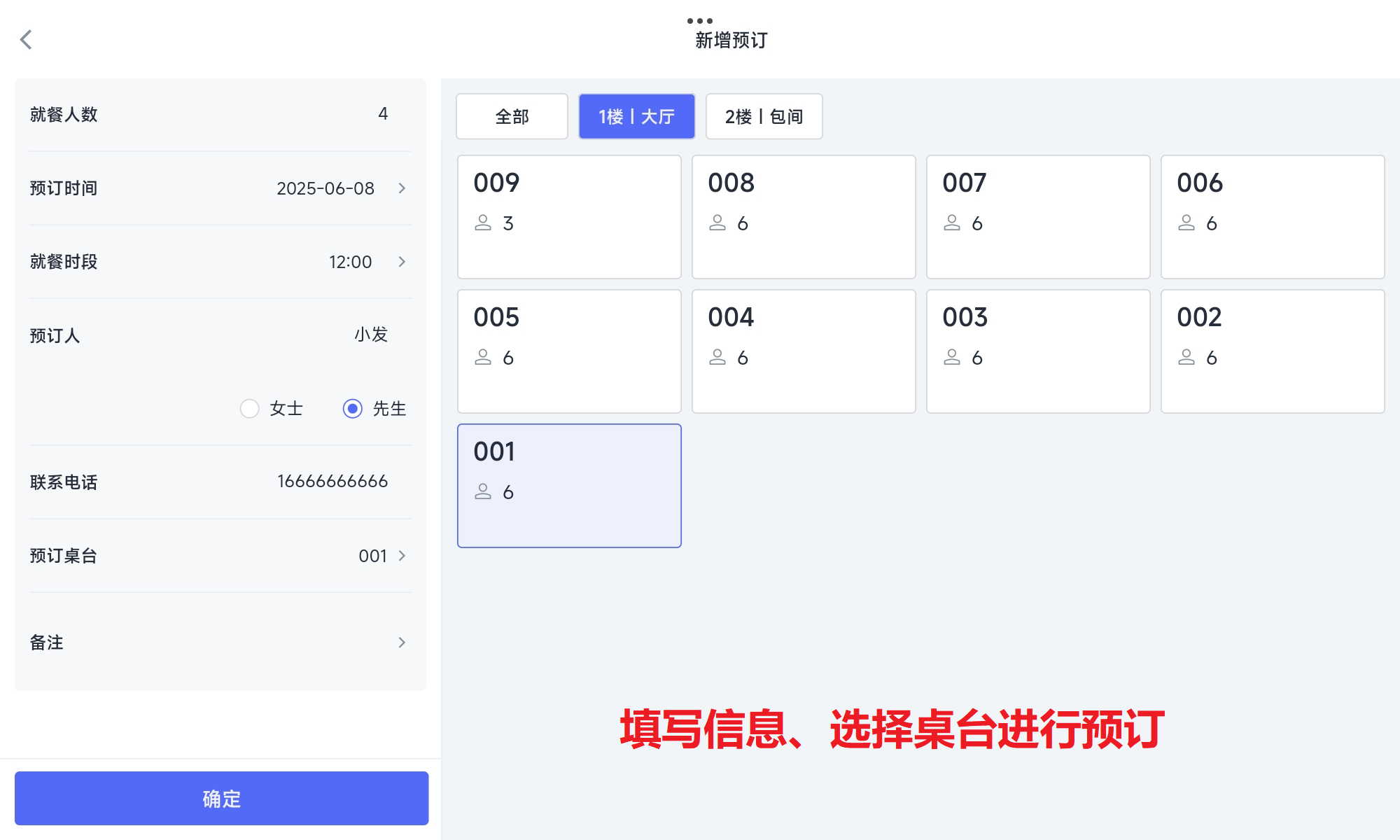1400x840 pixels.
Task: Open the 预订桌台 table chevron
Action: 402,555
